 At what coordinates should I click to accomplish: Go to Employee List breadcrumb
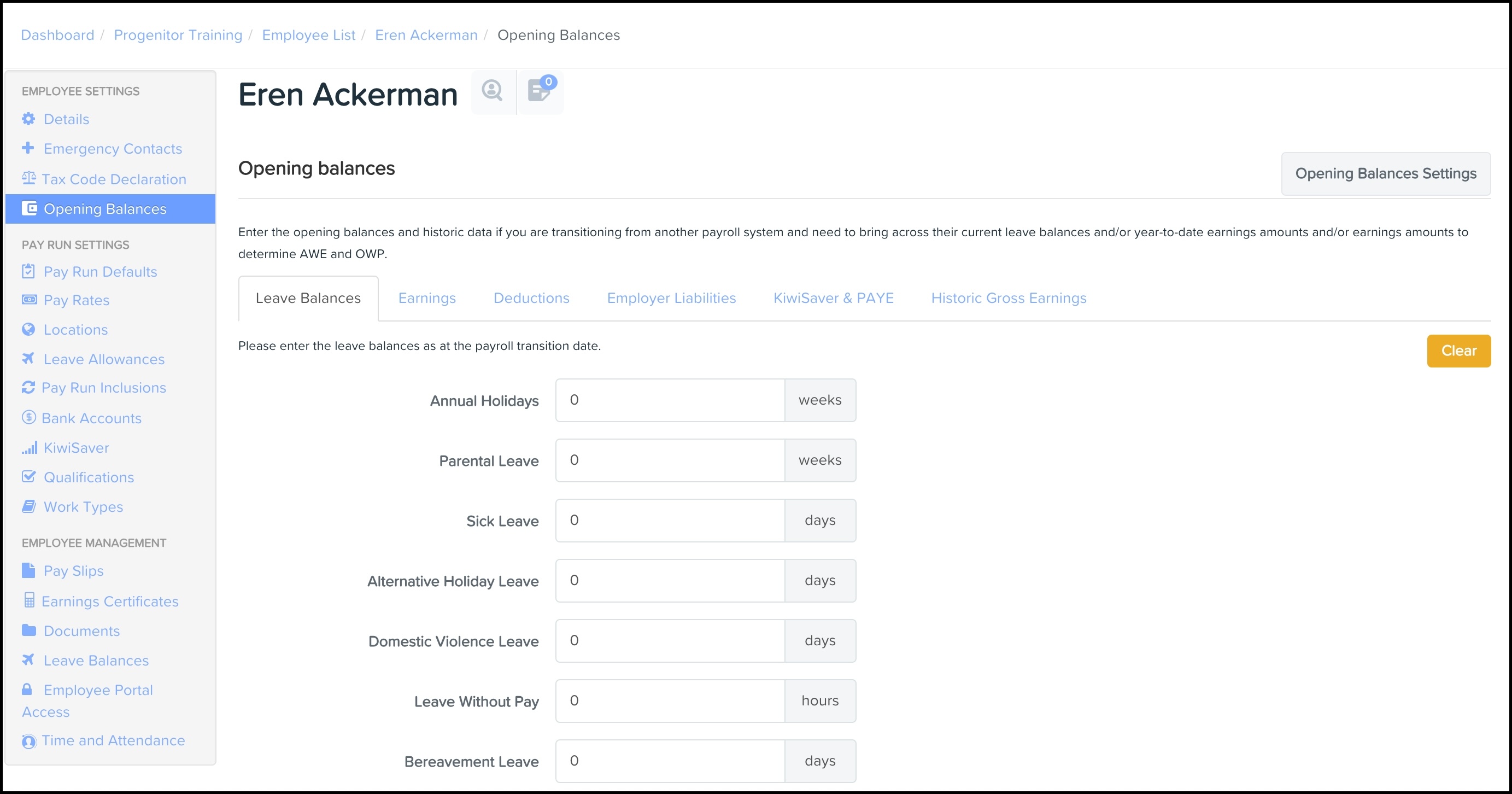tap(308, 35)
